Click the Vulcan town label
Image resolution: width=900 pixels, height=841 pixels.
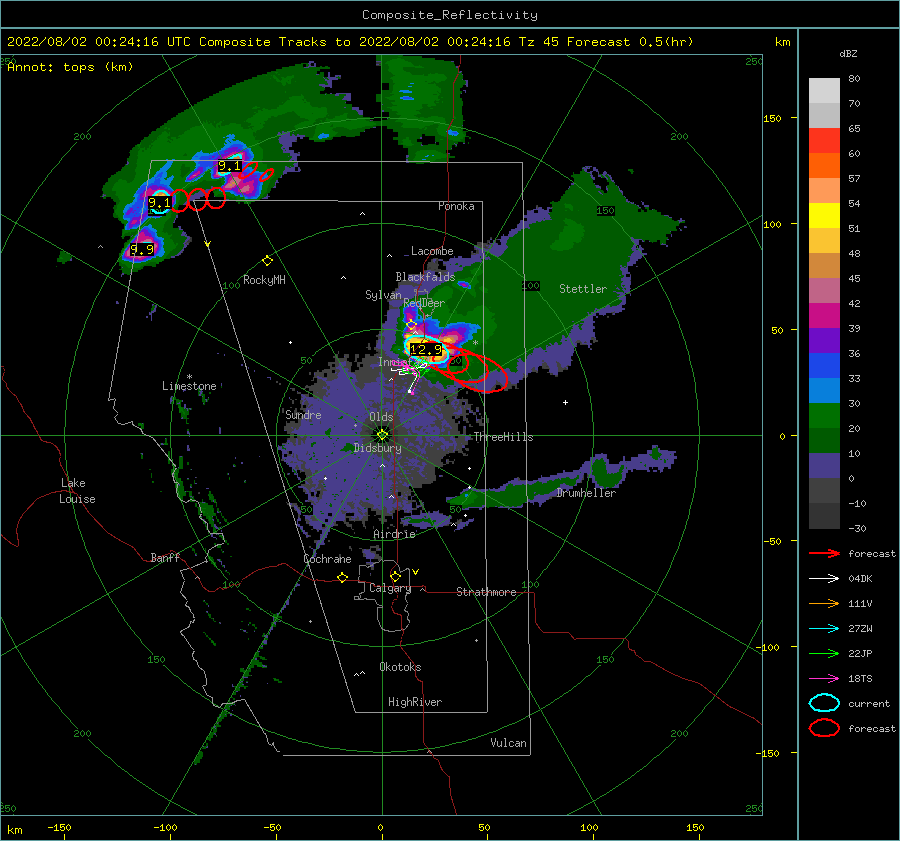point(508,743)
